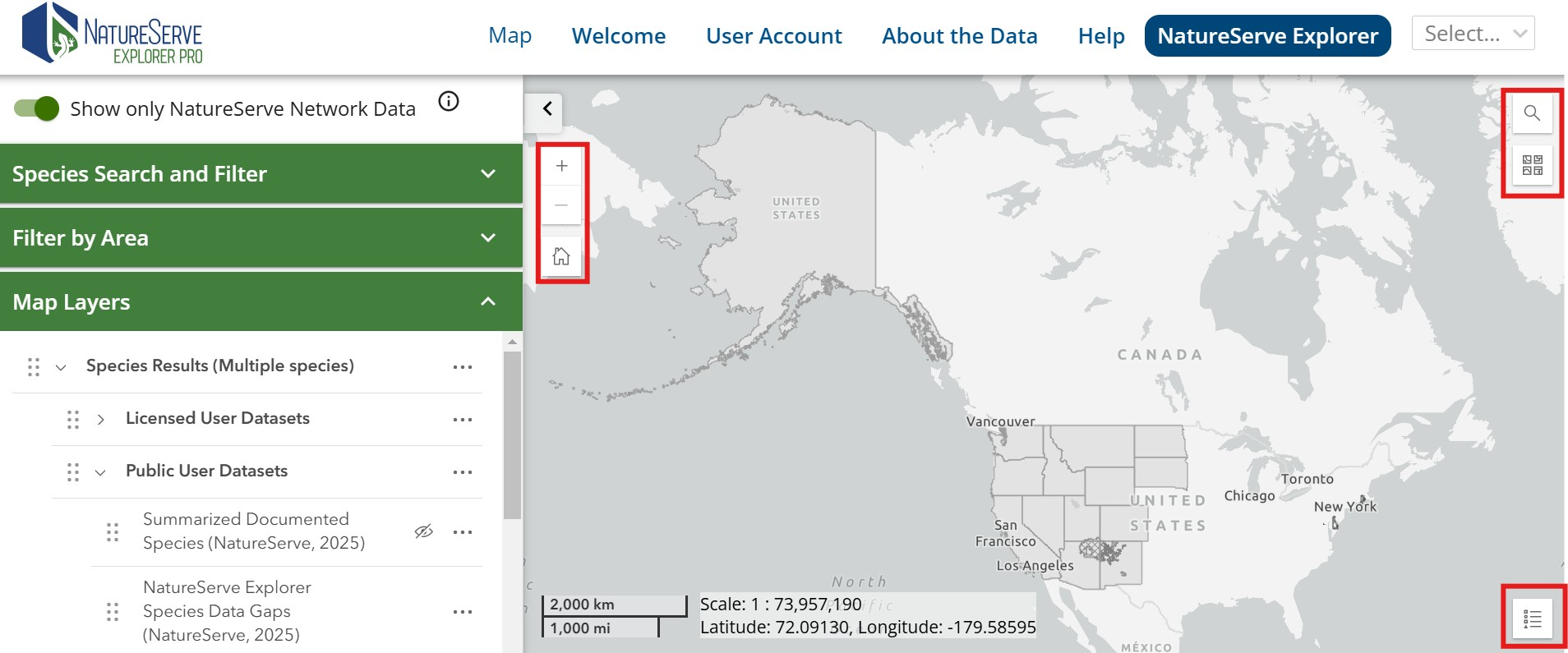
Task: Click the 2,000 km scale bar
Action: 614,605
